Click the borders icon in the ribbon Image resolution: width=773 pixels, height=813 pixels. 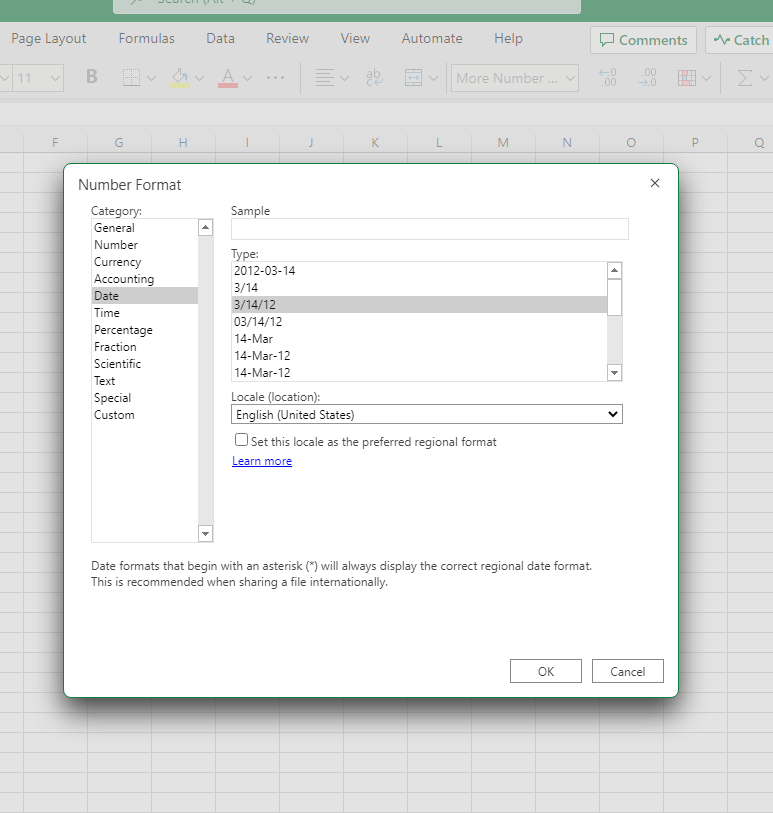point(131,78)
